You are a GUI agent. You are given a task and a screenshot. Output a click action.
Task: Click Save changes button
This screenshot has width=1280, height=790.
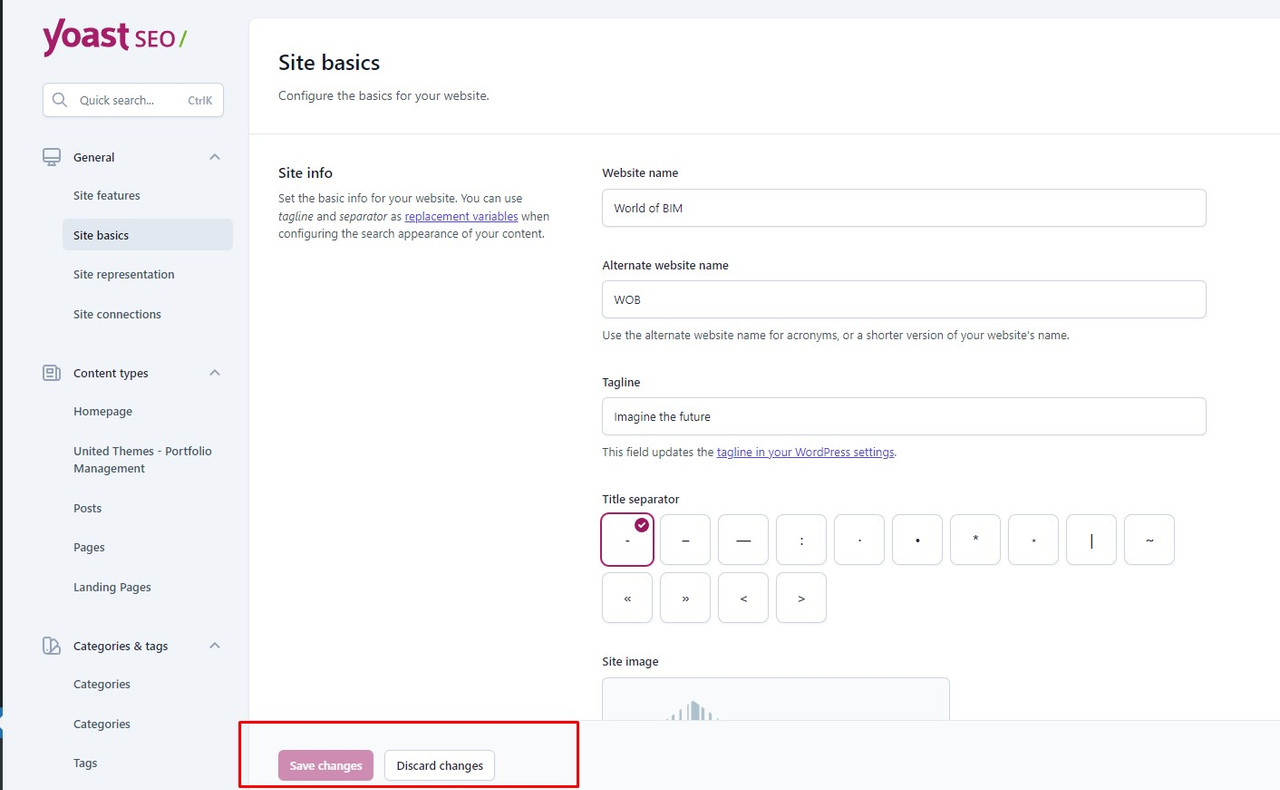326,765
